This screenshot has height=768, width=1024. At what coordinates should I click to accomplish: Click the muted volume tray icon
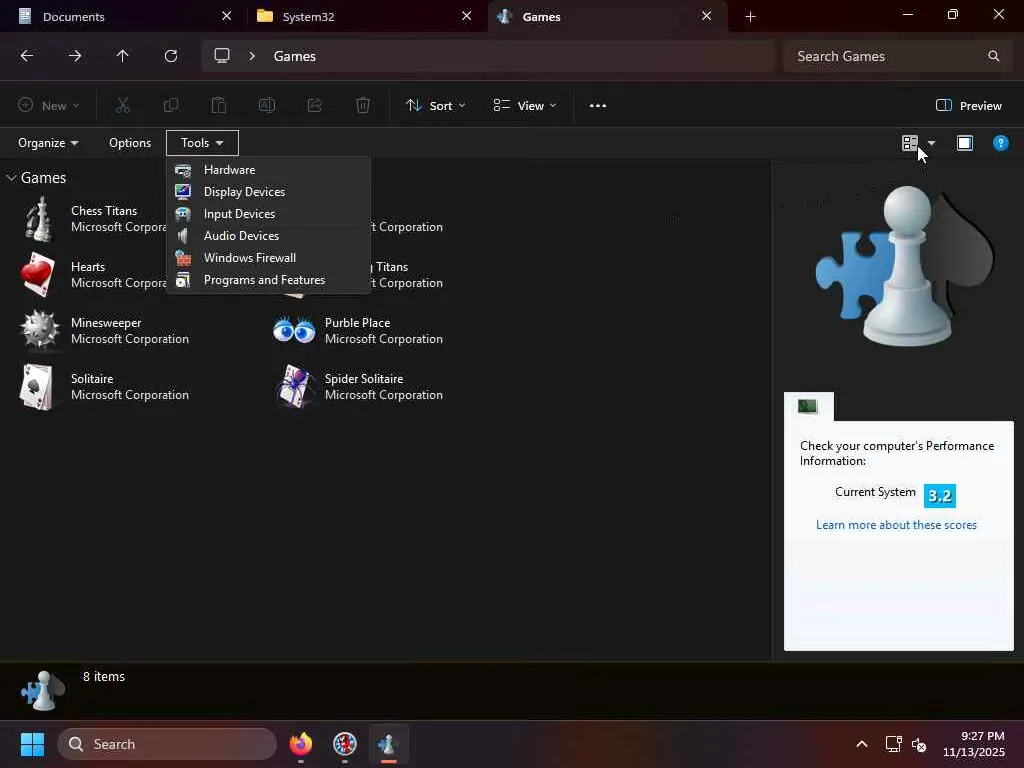[x=919, y=744]
